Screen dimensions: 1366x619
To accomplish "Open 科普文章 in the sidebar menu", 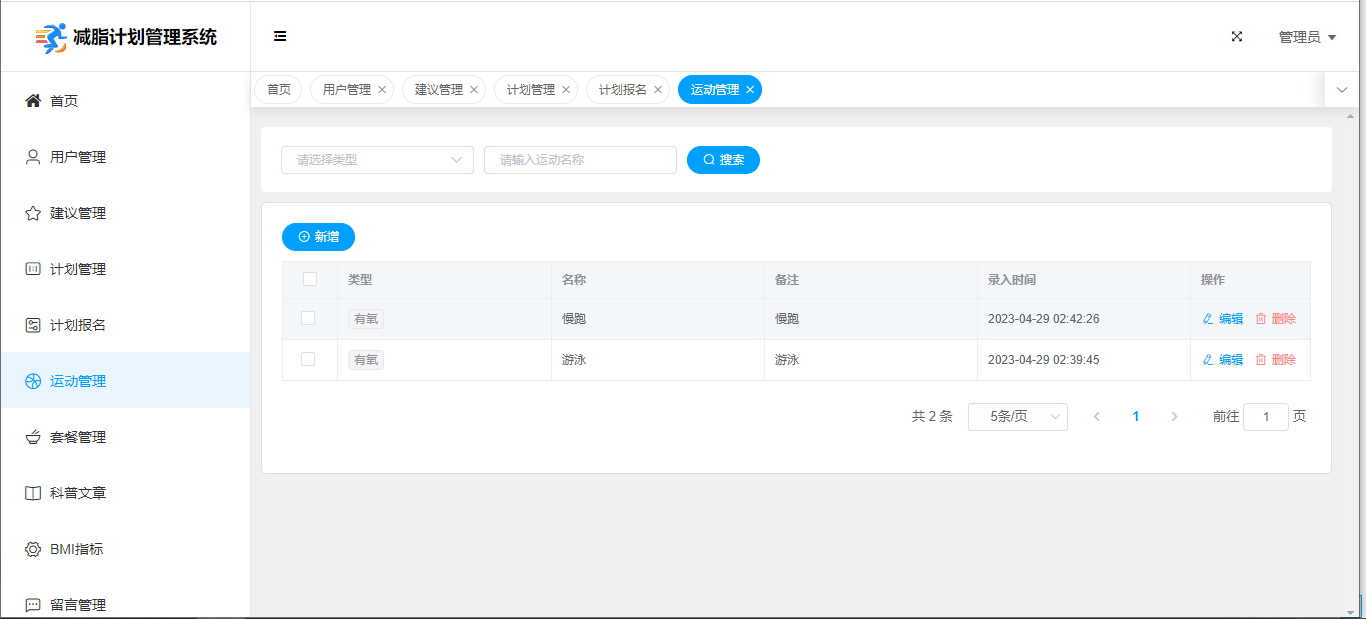I will pos(125,492).
